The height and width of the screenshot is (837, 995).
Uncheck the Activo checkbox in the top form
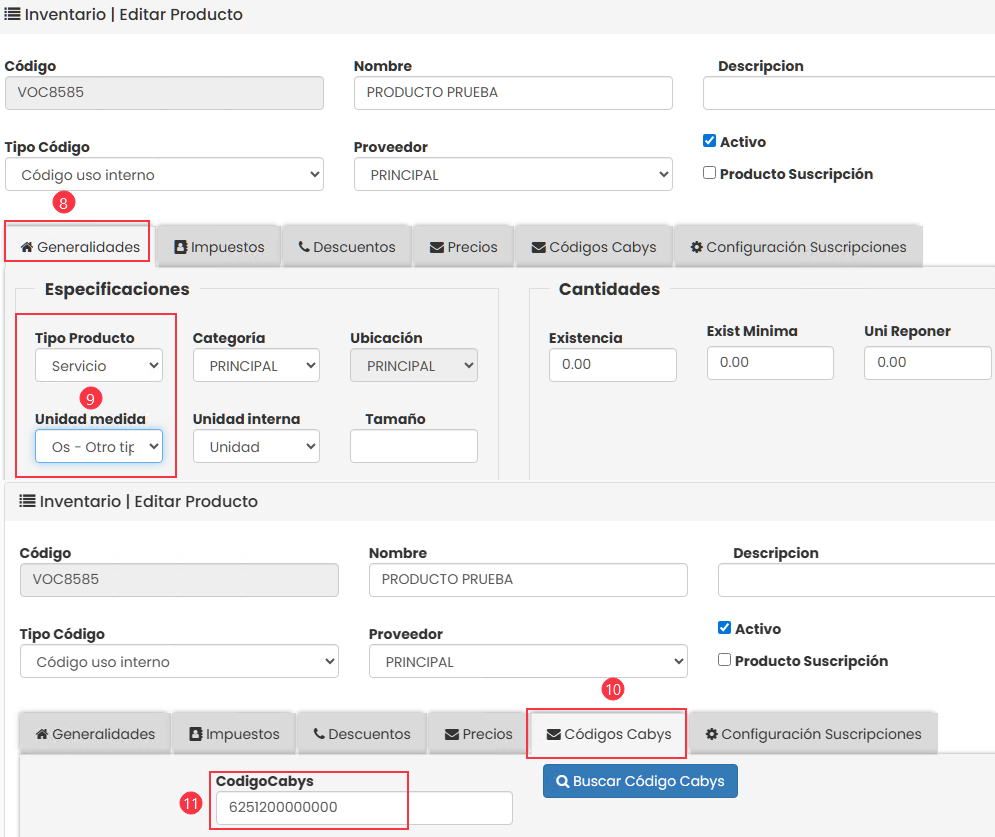tap(709, 141)
